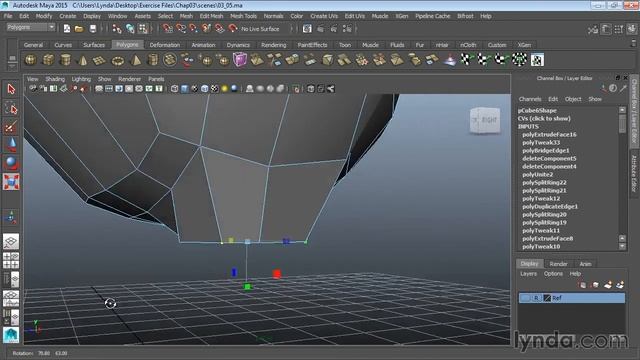The width and height of the screenshot is (640, 360).
Task: Open the layer editor Options menu
Action: [553, 273]
